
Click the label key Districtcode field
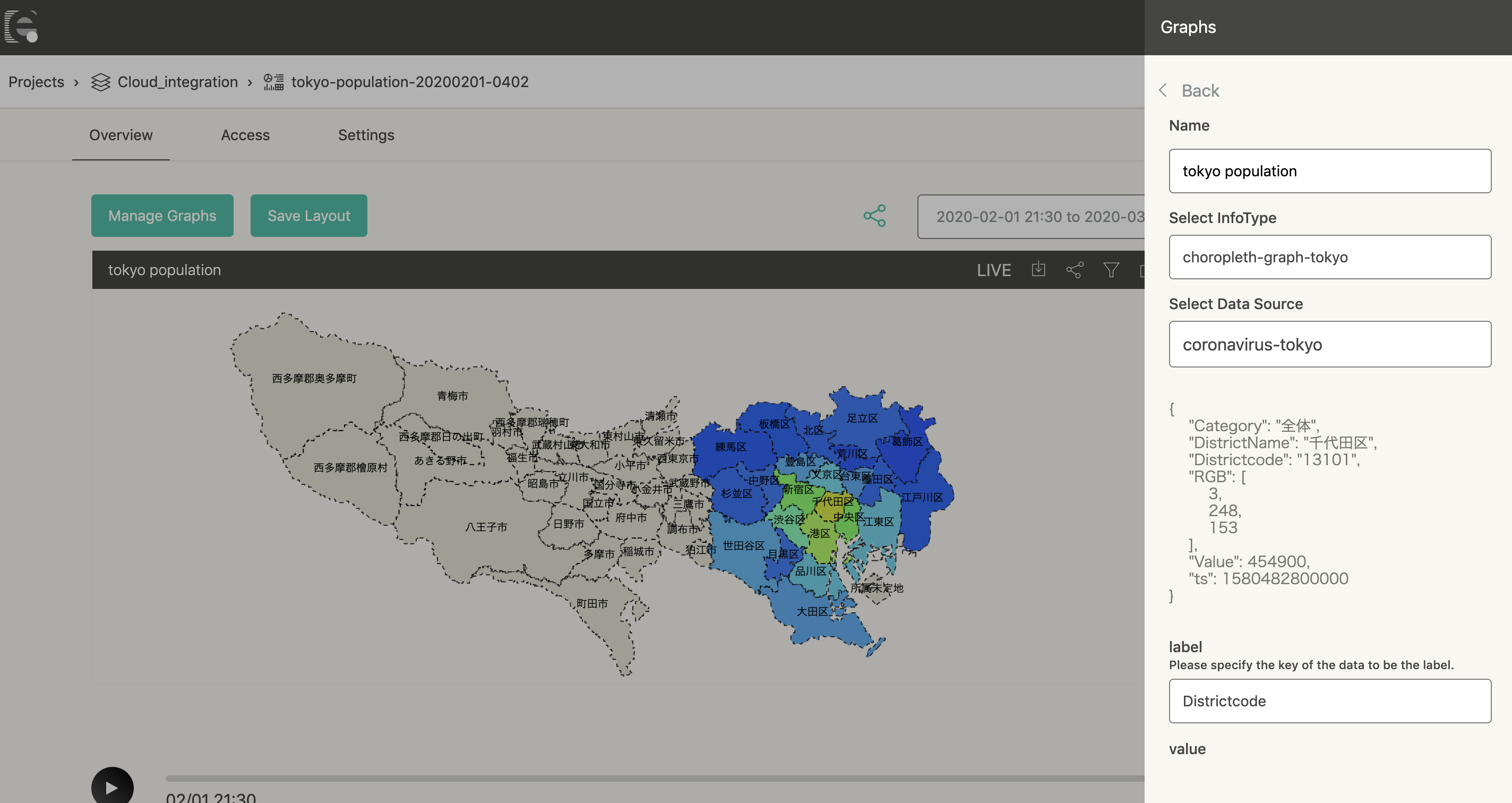pyautogui.click(x=1329, y=701)
